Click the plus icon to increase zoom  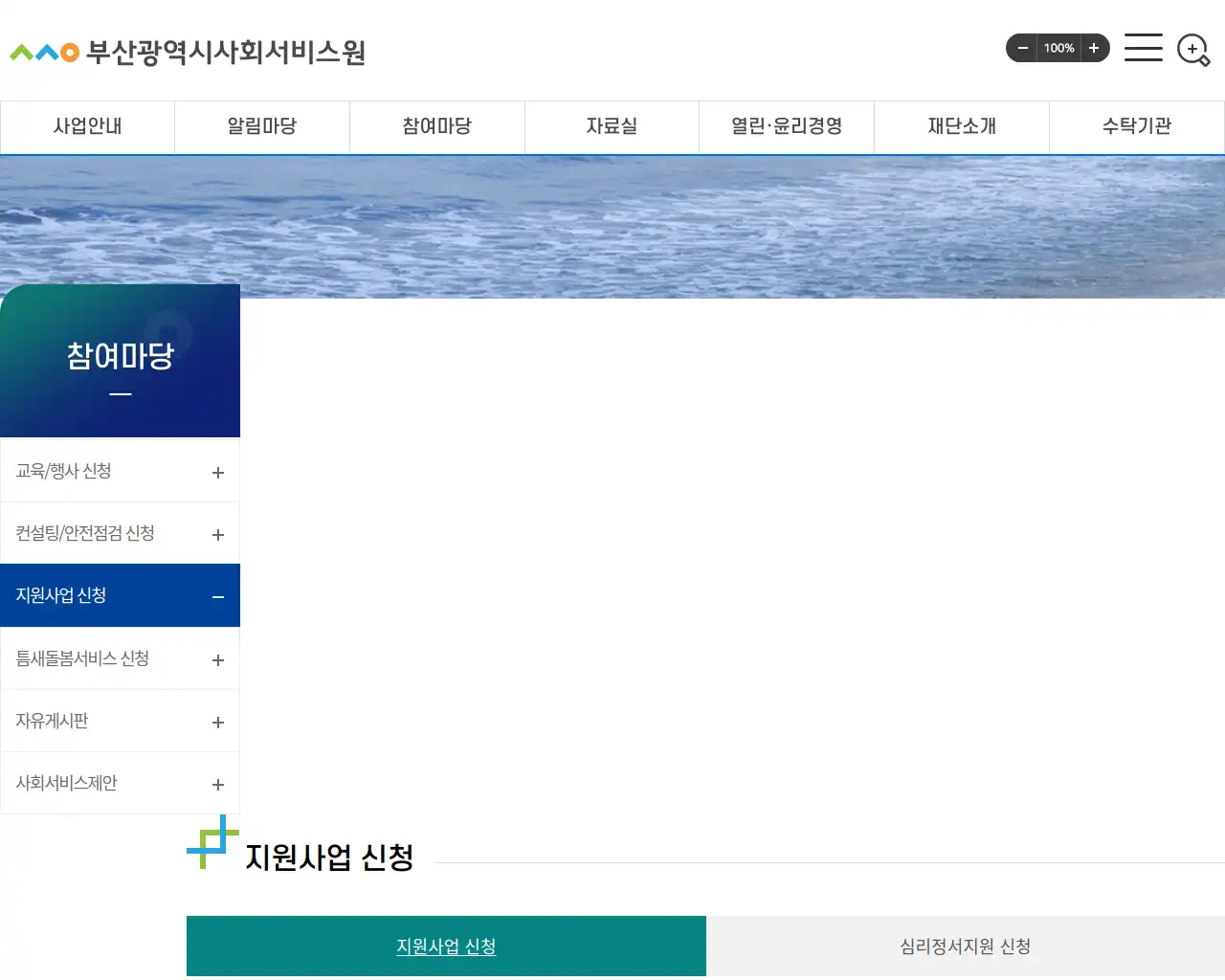(1095, 48)
